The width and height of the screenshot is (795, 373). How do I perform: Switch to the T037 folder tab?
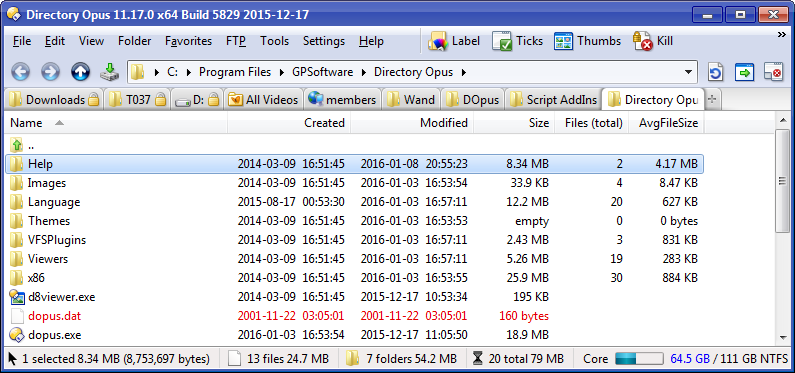[x=137, y=100]
